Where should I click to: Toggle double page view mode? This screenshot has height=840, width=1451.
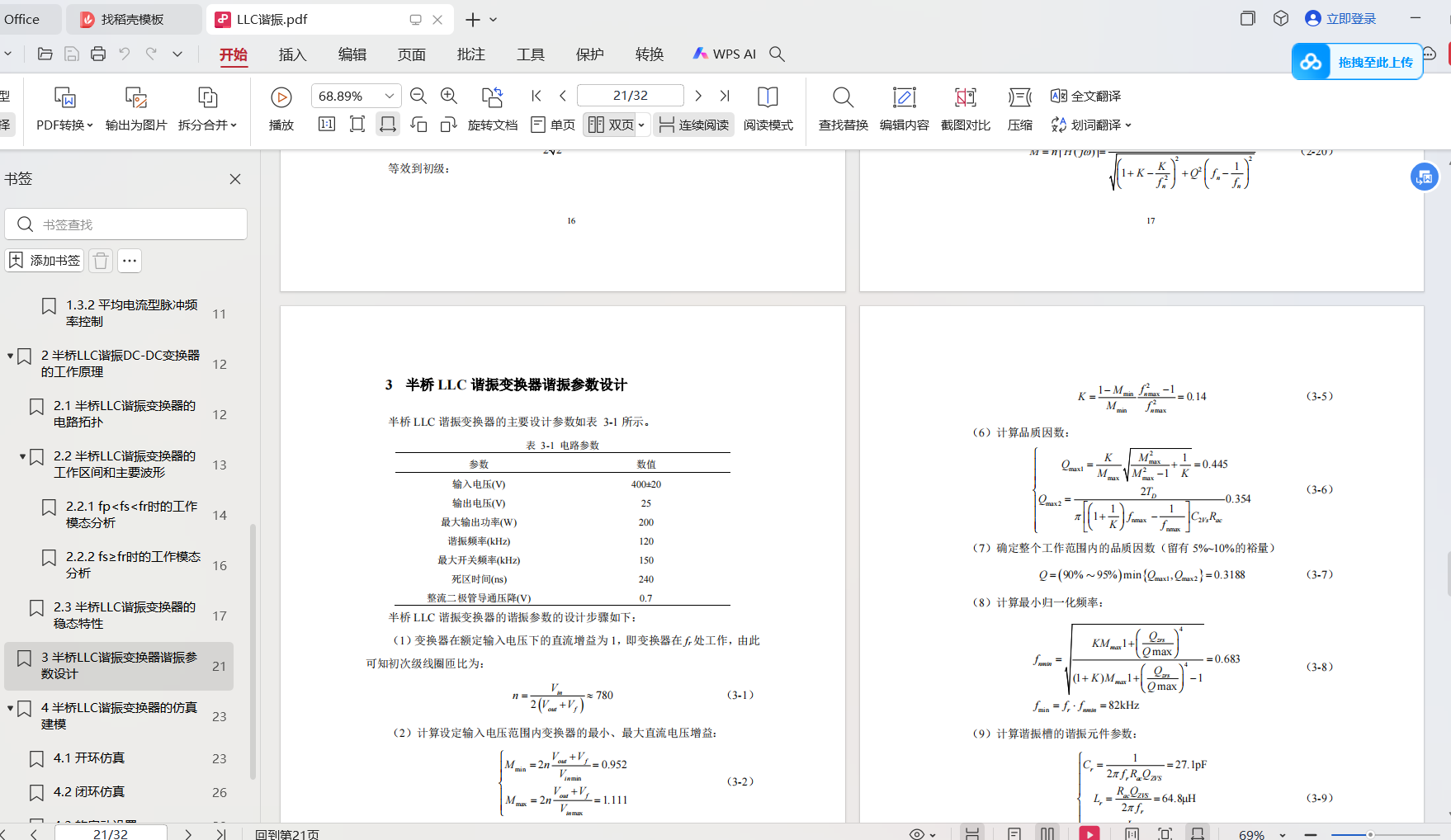[x=612, y=125]
